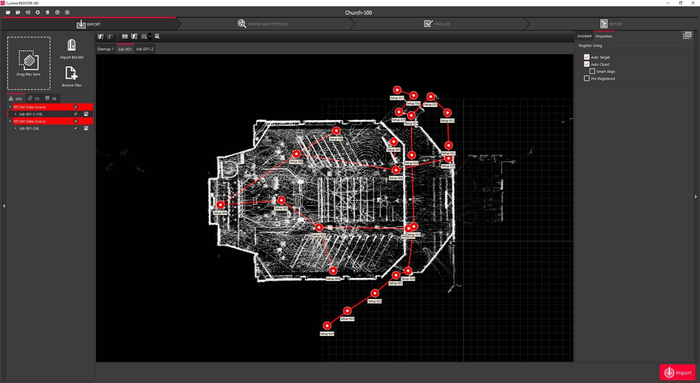
Task: Click the sixth round icon in top toolbar
Action: pos(57,12)
